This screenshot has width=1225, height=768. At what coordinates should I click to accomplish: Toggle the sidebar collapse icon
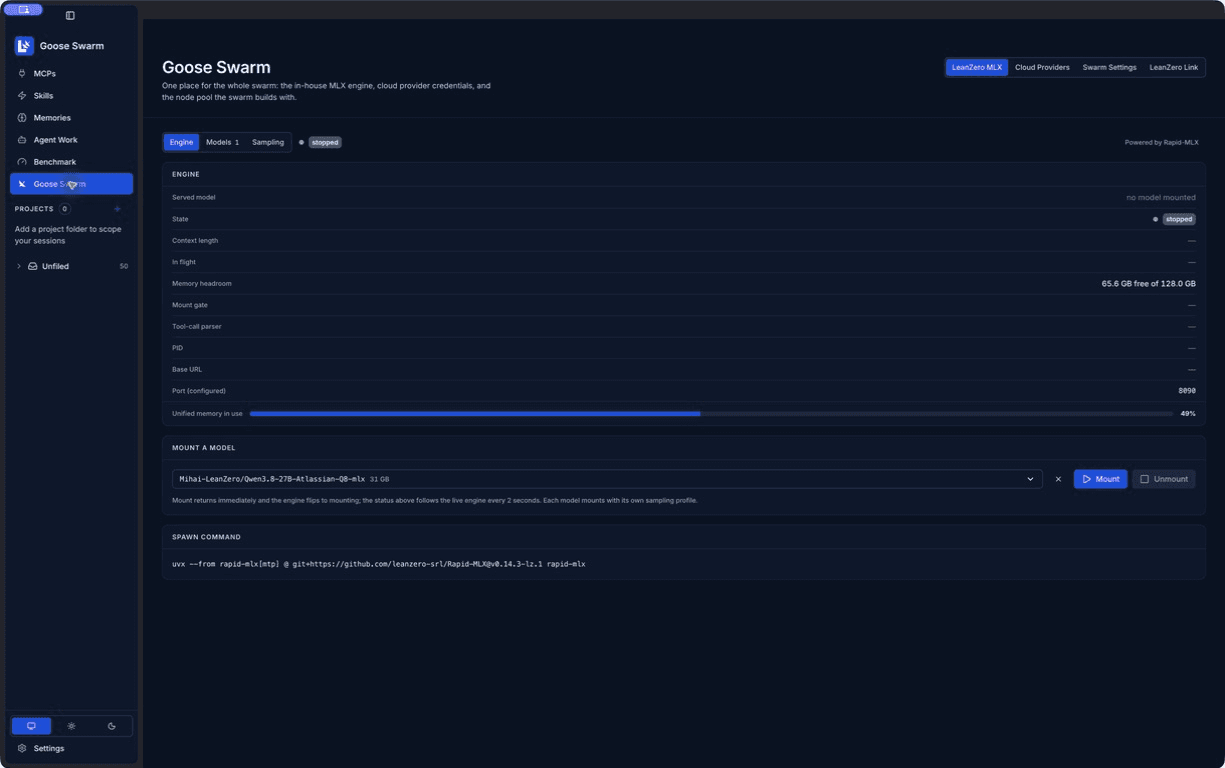pos(70,15)
